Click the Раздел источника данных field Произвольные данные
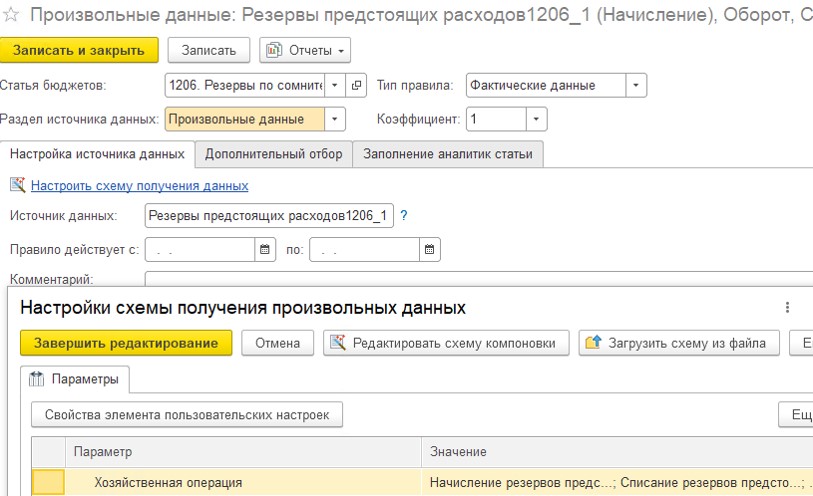The image size is (813, 496). click(245, 119)
